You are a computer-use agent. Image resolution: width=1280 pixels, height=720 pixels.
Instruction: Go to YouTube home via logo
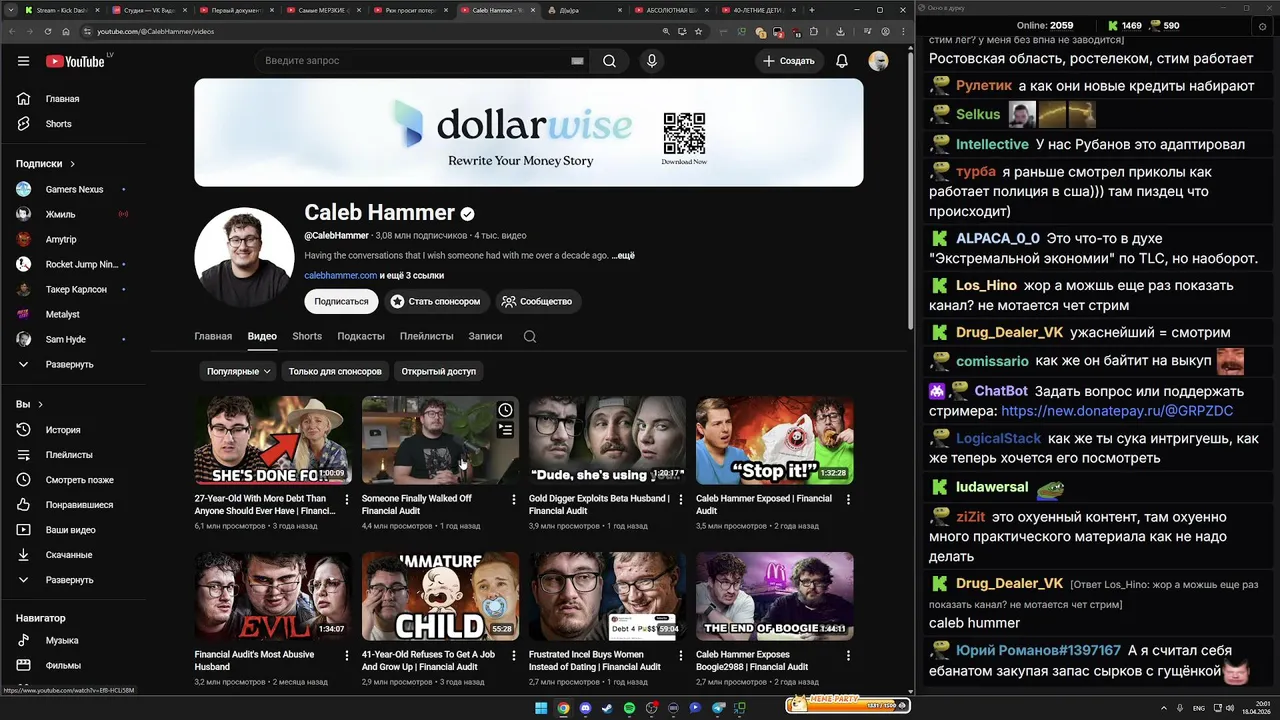[75, 61]
